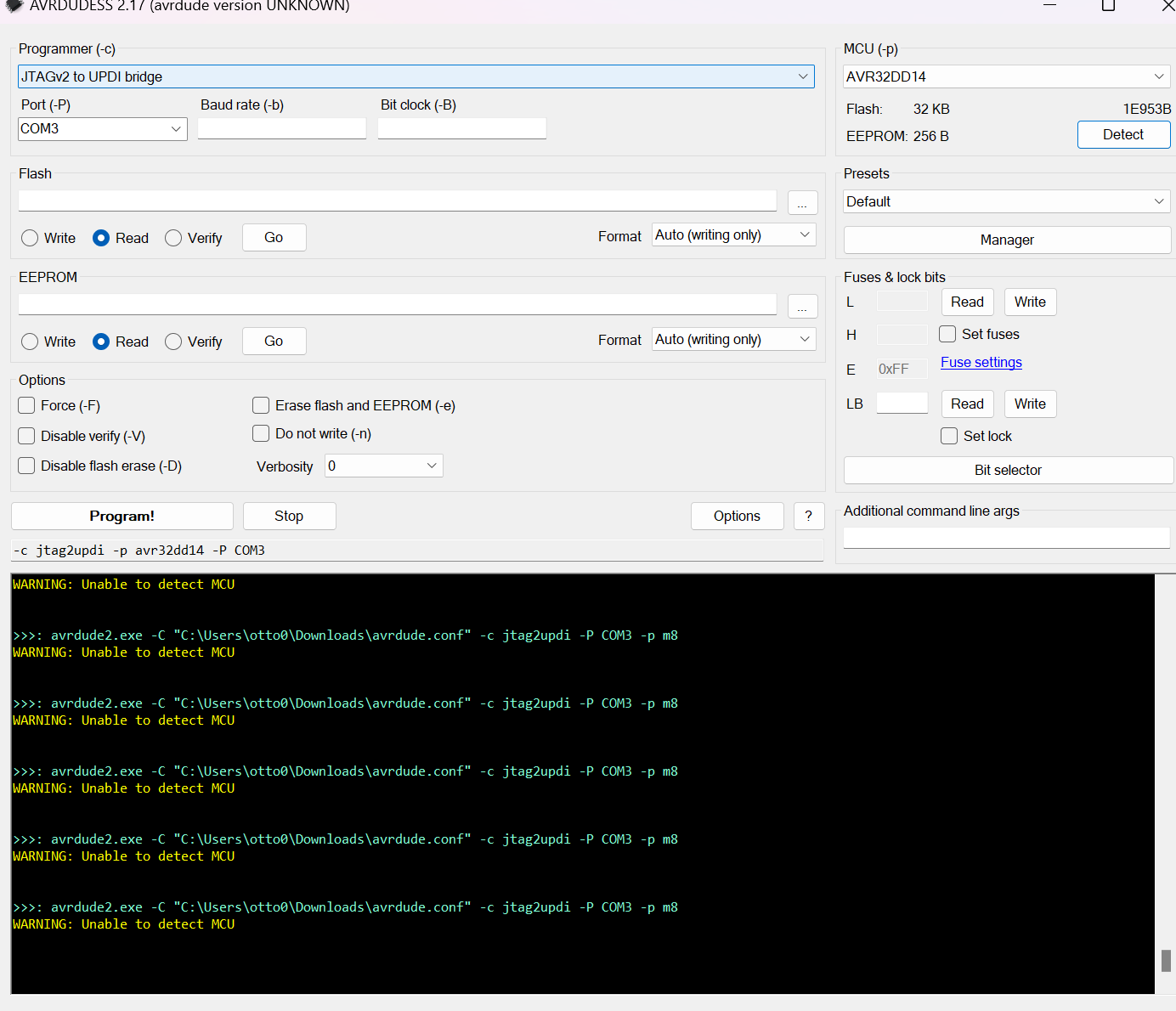Click the H fuse field
The width and height of the screenshot is (1176, 1011).
coord(902,334)
